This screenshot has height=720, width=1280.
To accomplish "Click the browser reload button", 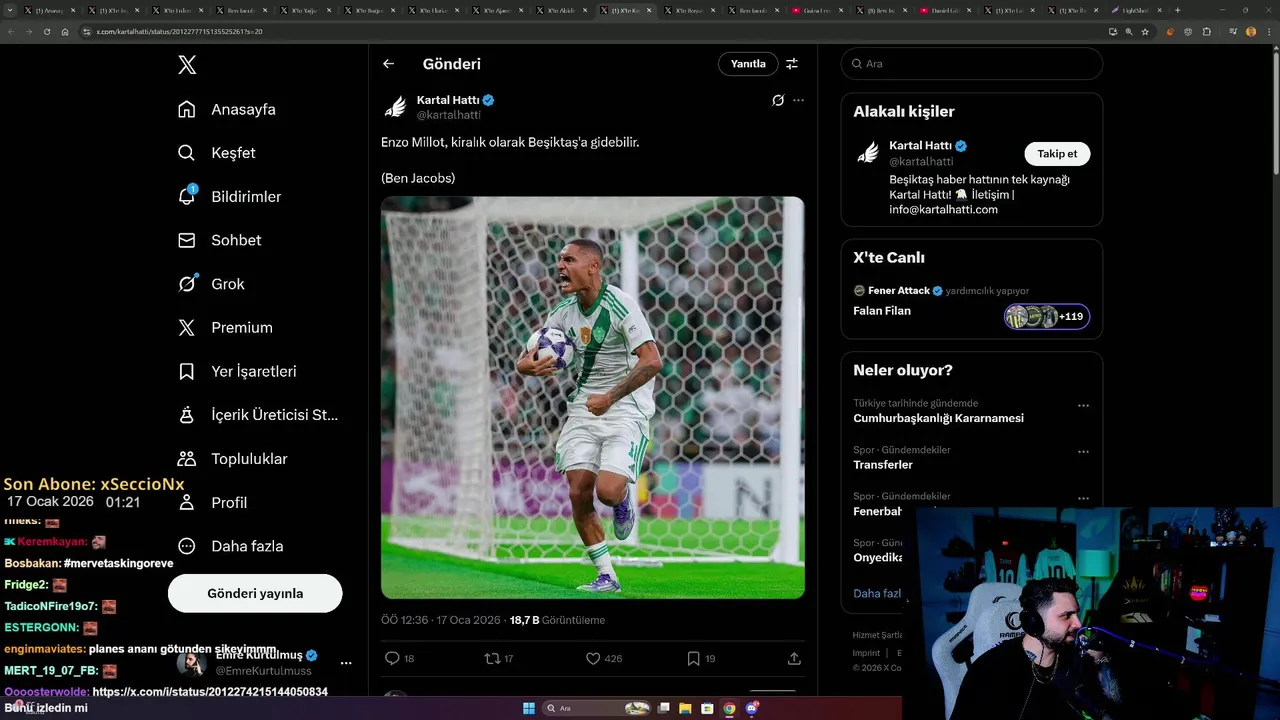I will pyautogui.click(x=47, y=31).
